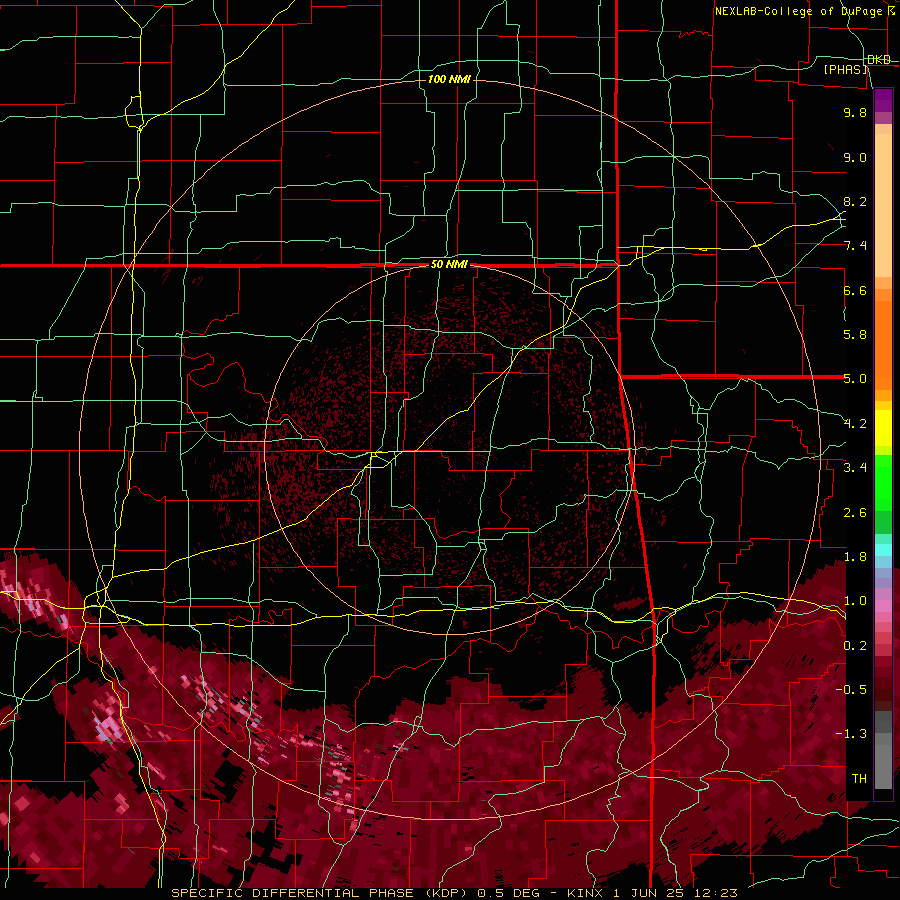
Task: Click the SPECIFIC DIFFERENTIAL PHASE (KDP) caption
Action: point(321,893)
